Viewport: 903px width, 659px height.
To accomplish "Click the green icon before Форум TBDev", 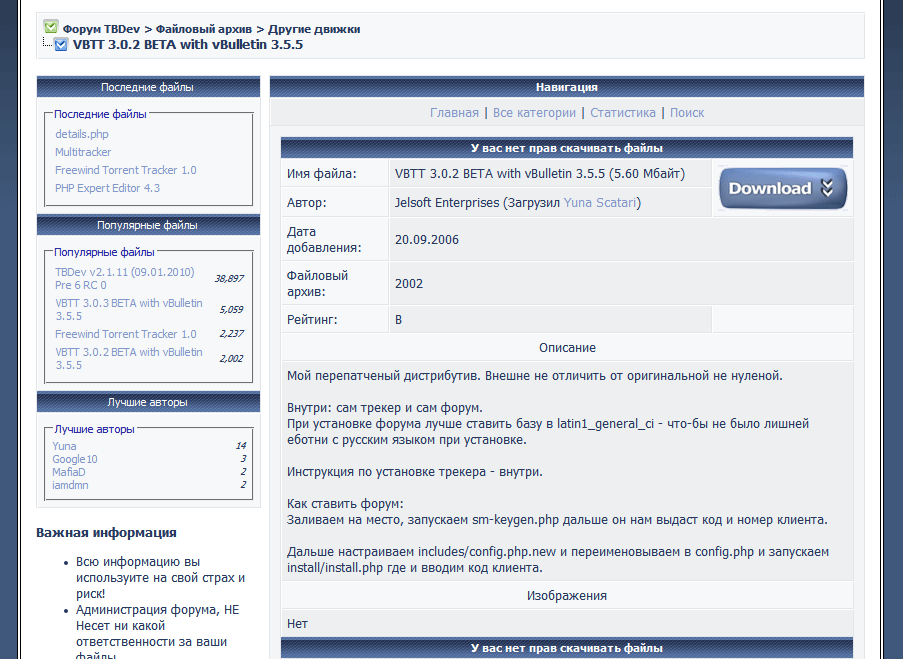I will pyautogui.click(x=51, y=28).
